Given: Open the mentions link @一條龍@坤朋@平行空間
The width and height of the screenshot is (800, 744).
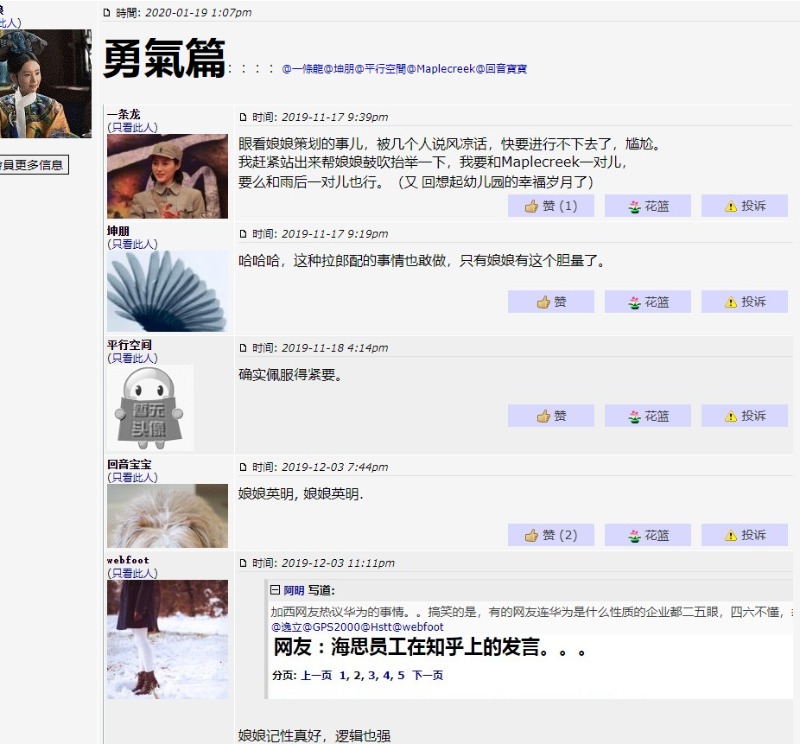Looking at the screenshot, I should [x=404, y=69].
